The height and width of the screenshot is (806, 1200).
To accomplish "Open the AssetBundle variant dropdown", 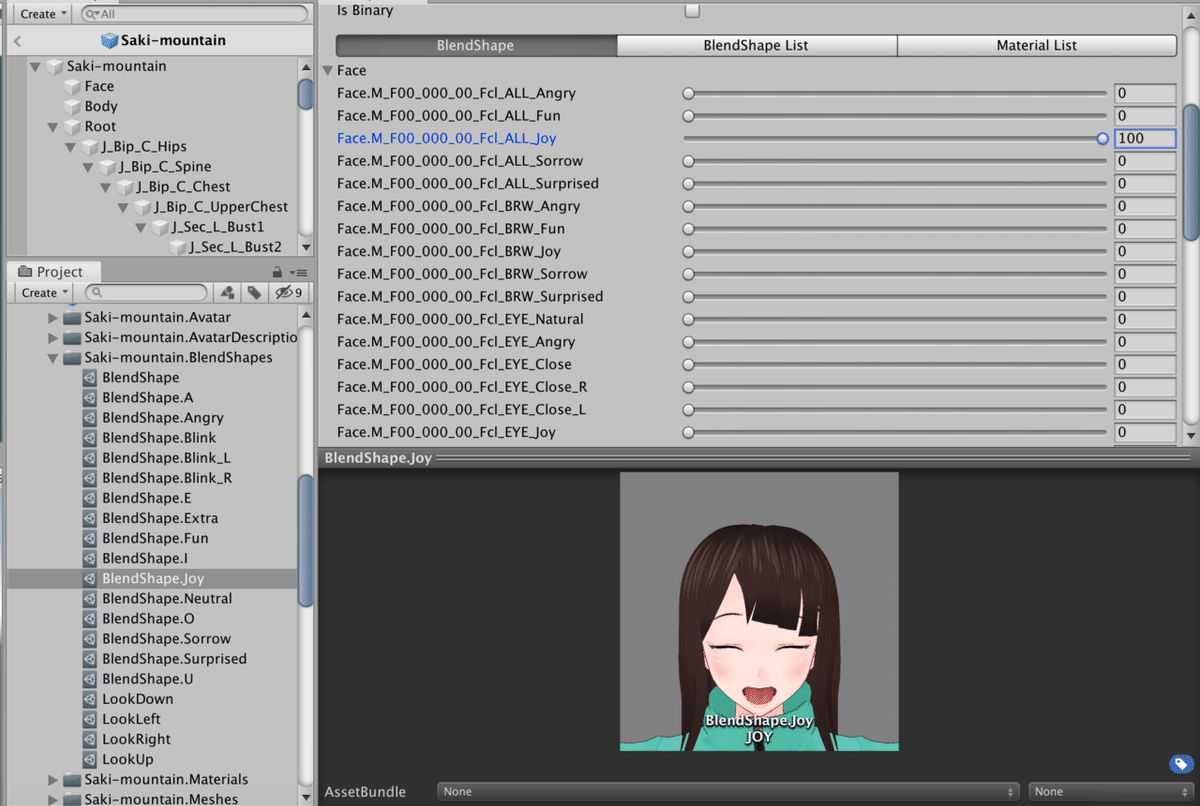I will click(1111, 791).
